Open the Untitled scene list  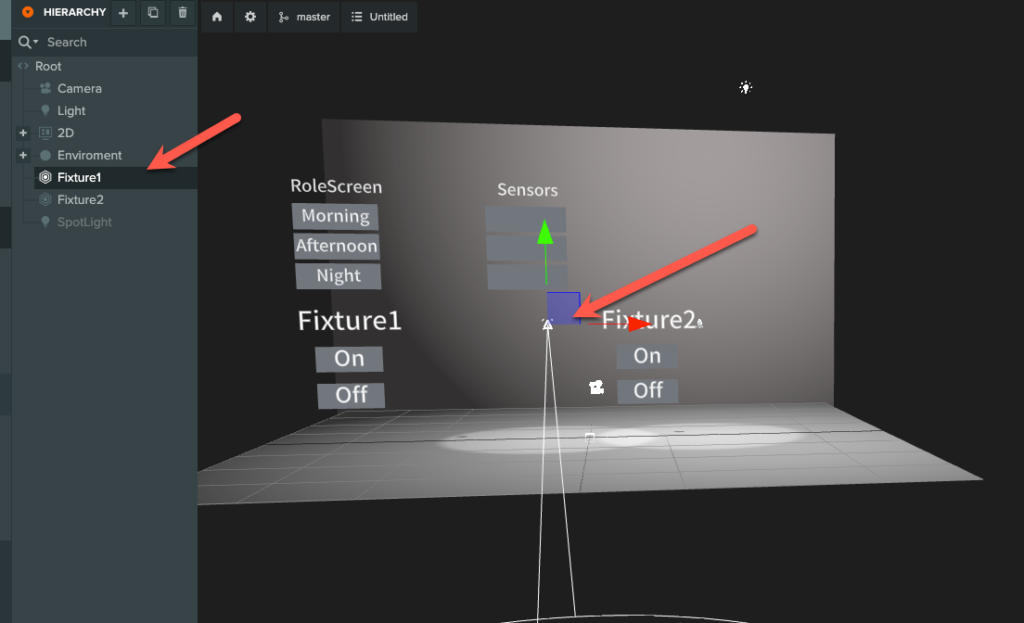click(379, 17)
